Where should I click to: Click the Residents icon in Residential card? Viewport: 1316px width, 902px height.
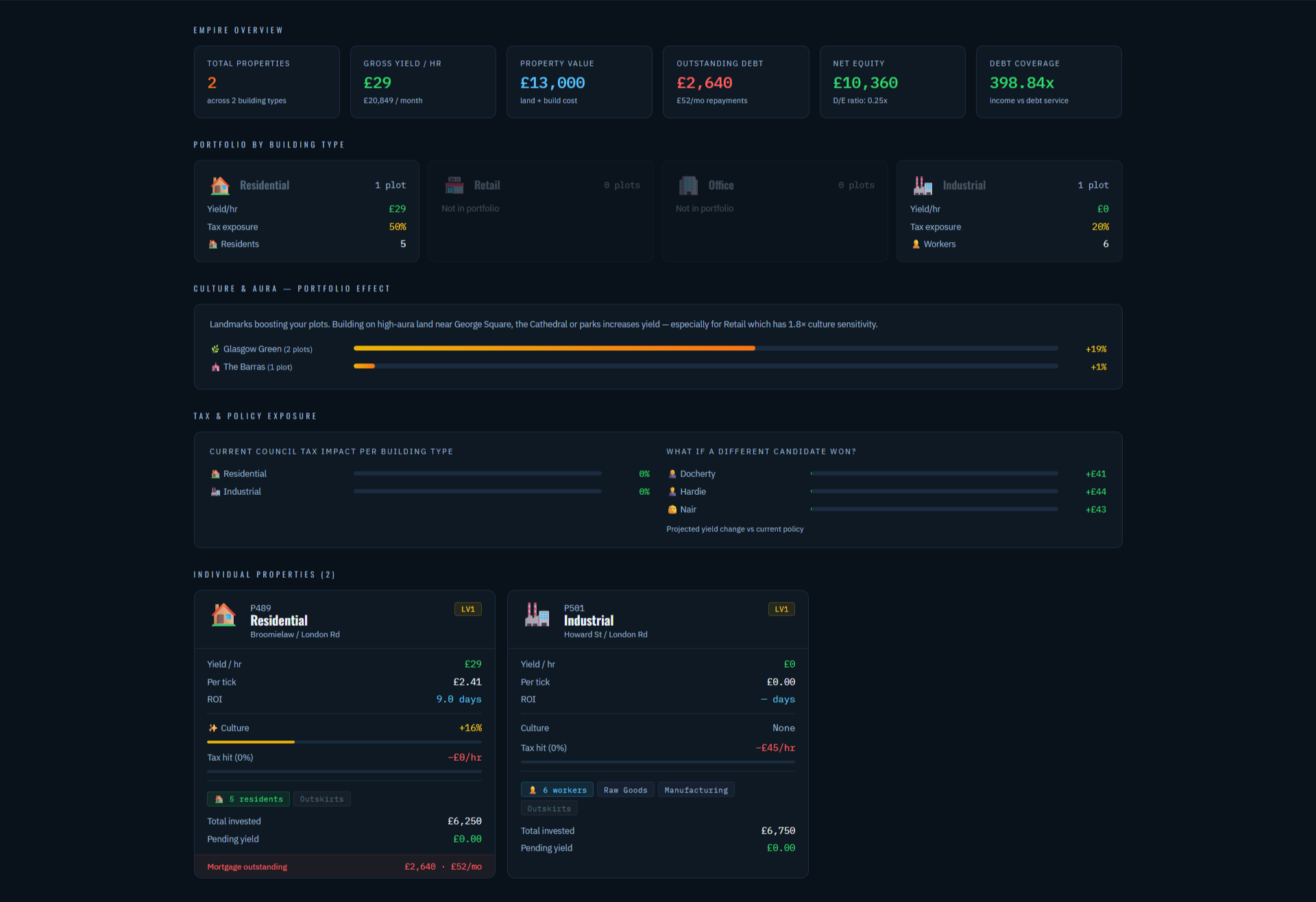click(212, 244)
